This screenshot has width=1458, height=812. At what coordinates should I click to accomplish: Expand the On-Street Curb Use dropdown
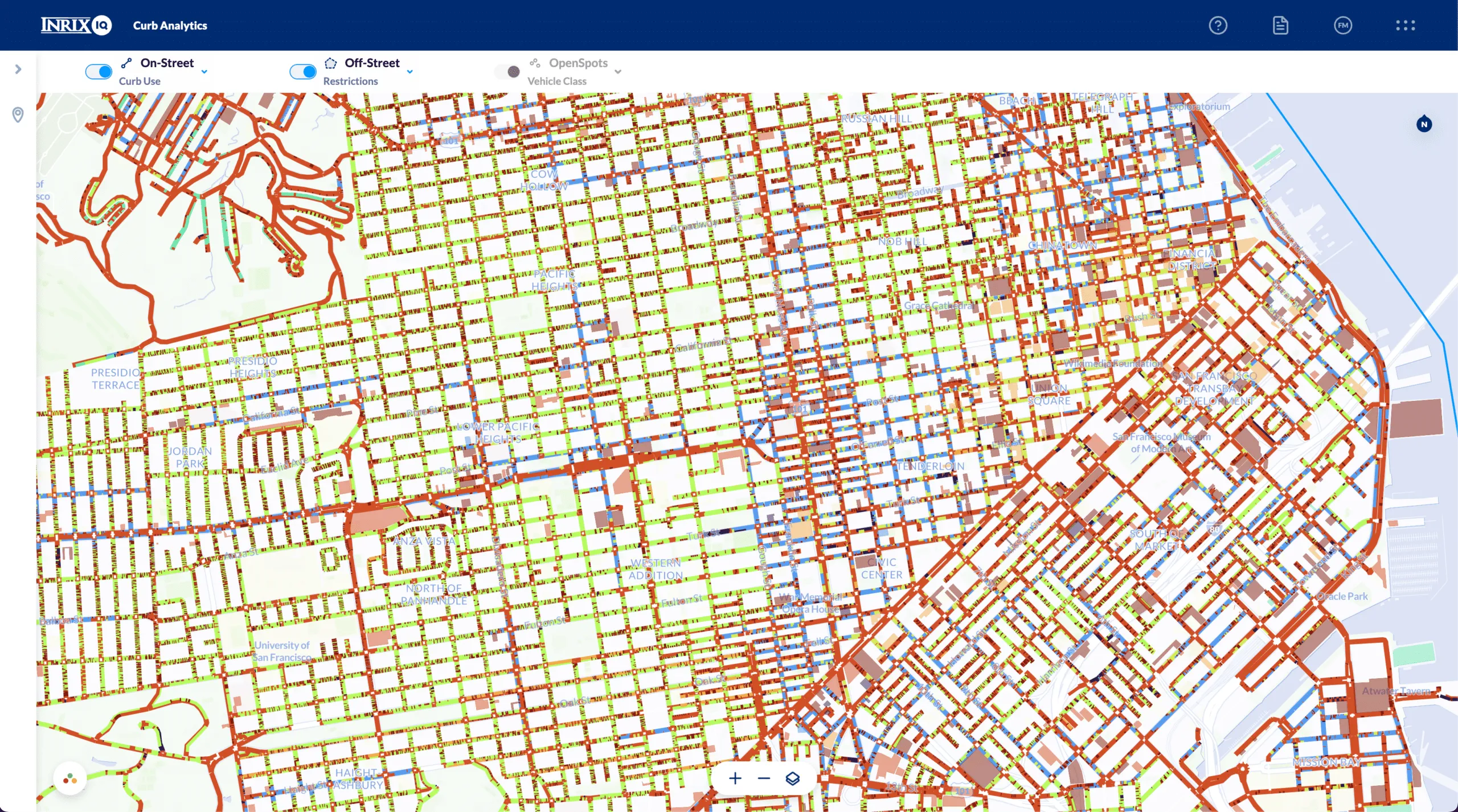204,72
